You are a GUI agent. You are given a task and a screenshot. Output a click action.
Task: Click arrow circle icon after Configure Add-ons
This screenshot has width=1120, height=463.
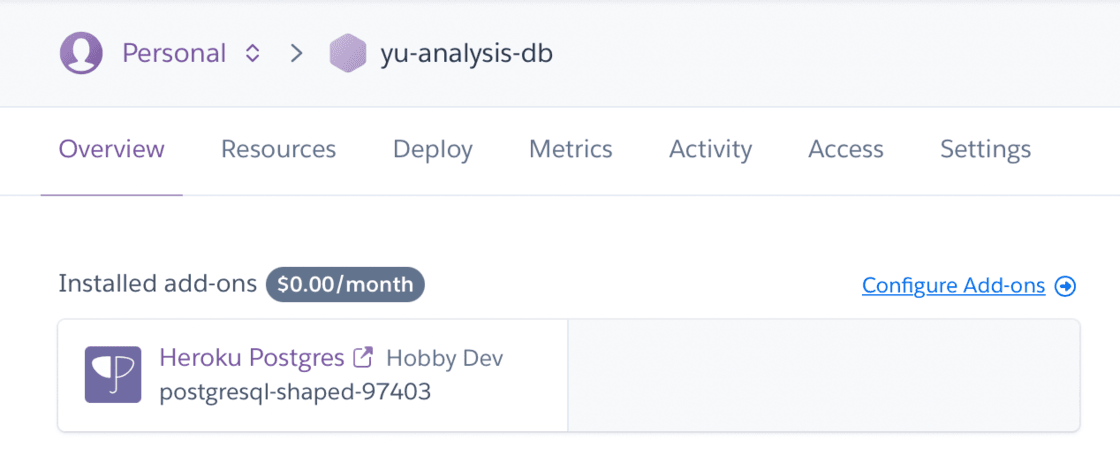tap(1066, 286)
